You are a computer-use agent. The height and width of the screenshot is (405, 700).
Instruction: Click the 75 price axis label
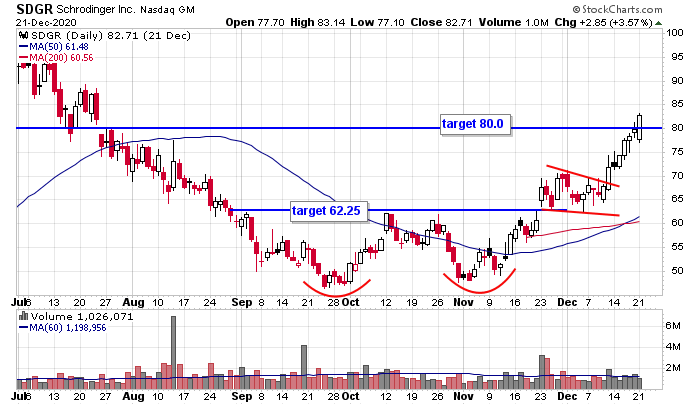coord(677,152)
